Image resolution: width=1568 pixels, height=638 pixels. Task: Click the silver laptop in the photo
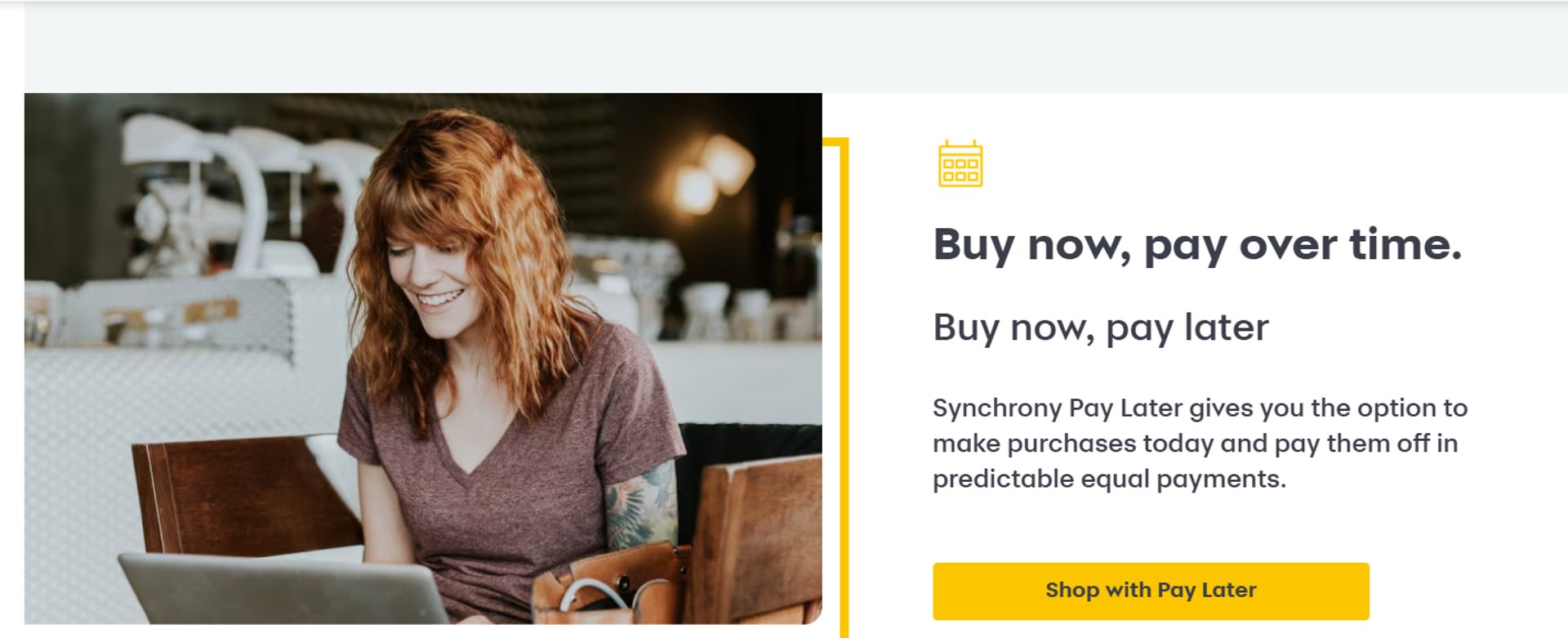pos(282,588)
